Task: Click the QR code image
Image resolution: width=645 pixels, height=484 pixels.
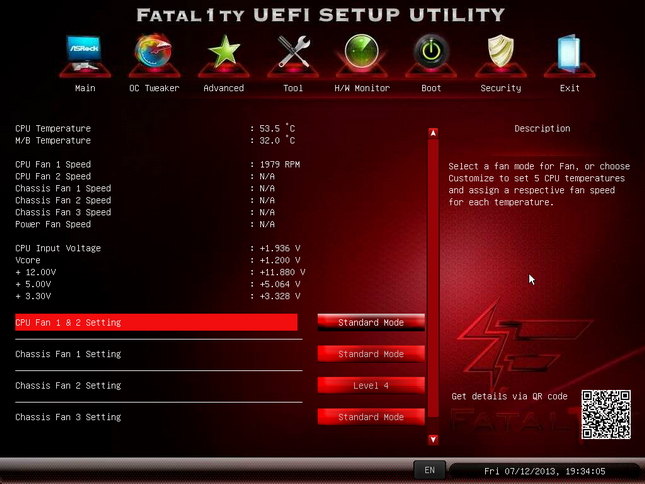Action: (x=606, y=415)
